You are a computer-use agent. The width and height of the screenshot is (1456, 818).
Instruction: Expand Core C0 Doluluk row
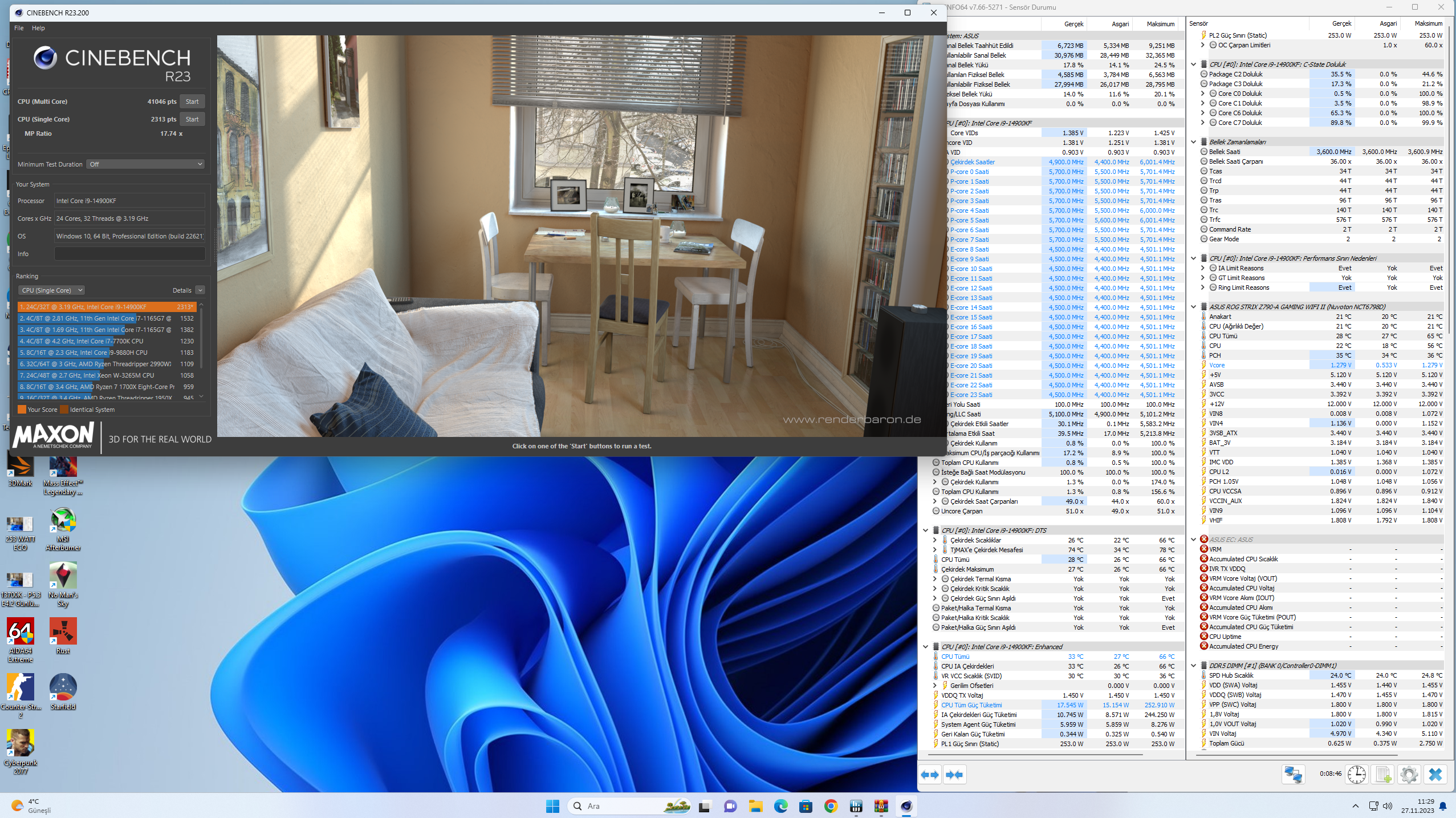(x=1202, y=94)
